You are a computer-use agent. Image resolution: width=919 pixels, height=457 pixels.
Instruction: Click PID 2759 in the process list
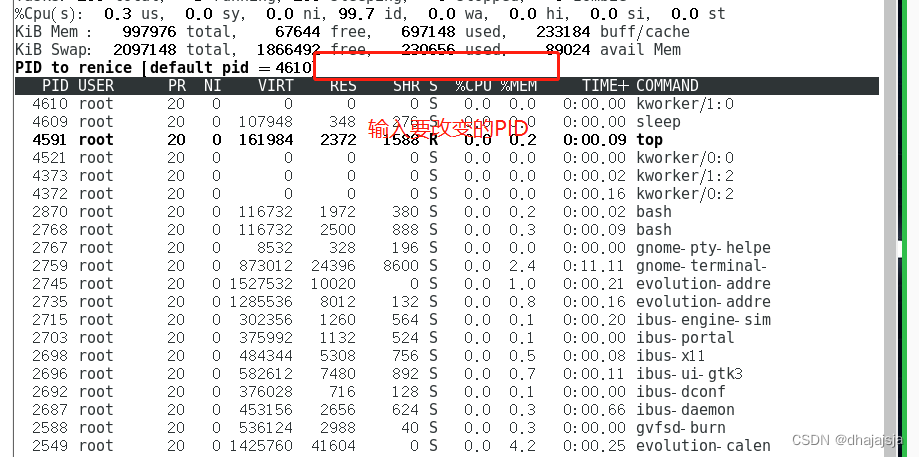click(x=50, y=266)
